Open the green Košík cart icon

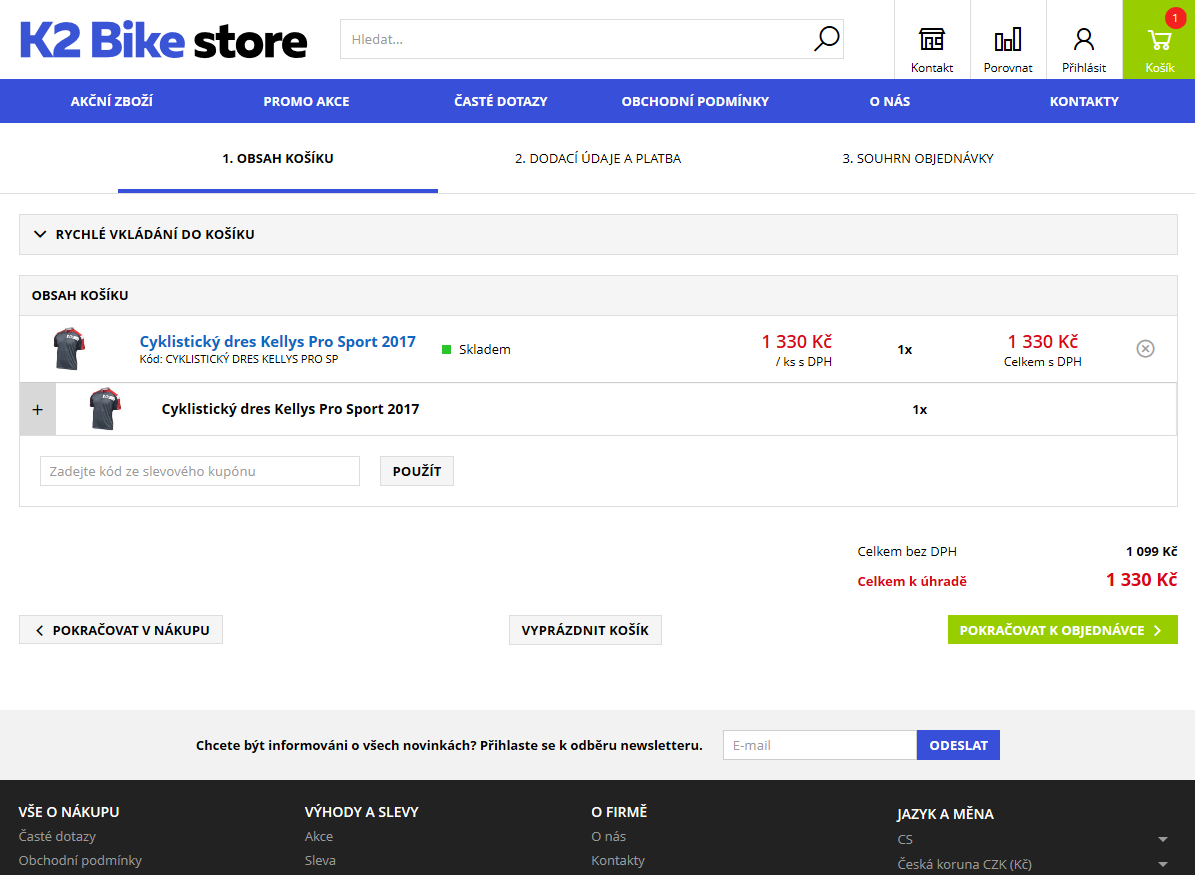[x=1158, y=40]
